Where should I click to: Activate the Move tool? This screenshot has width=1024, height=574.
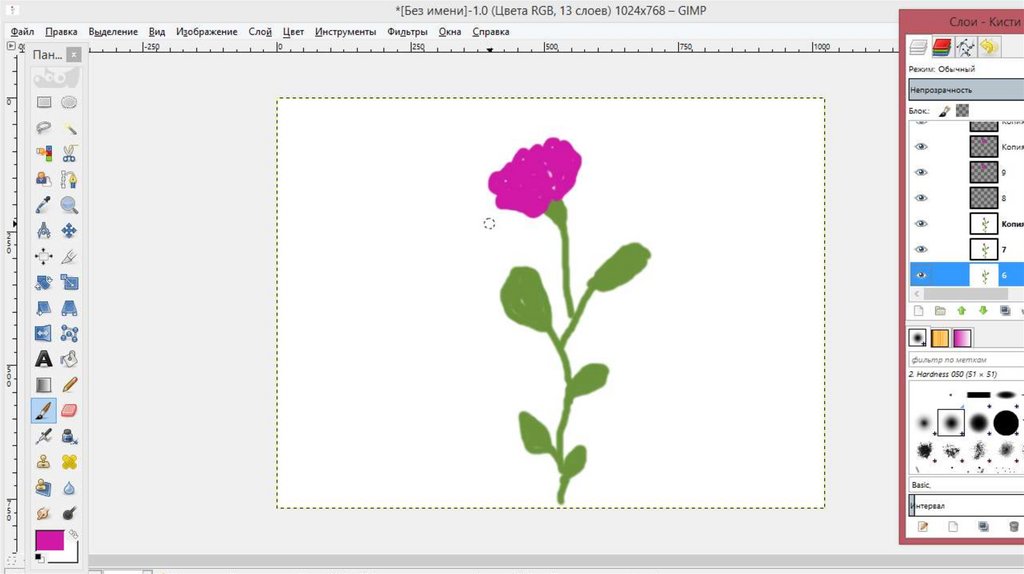click(x=69, y=231)
